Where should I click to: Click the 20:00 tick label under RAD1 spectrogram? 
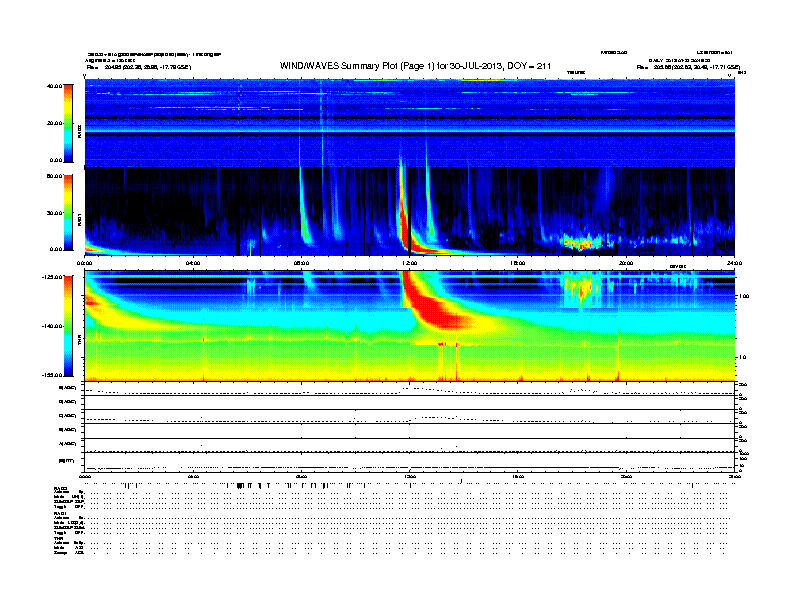coord(626,263)
